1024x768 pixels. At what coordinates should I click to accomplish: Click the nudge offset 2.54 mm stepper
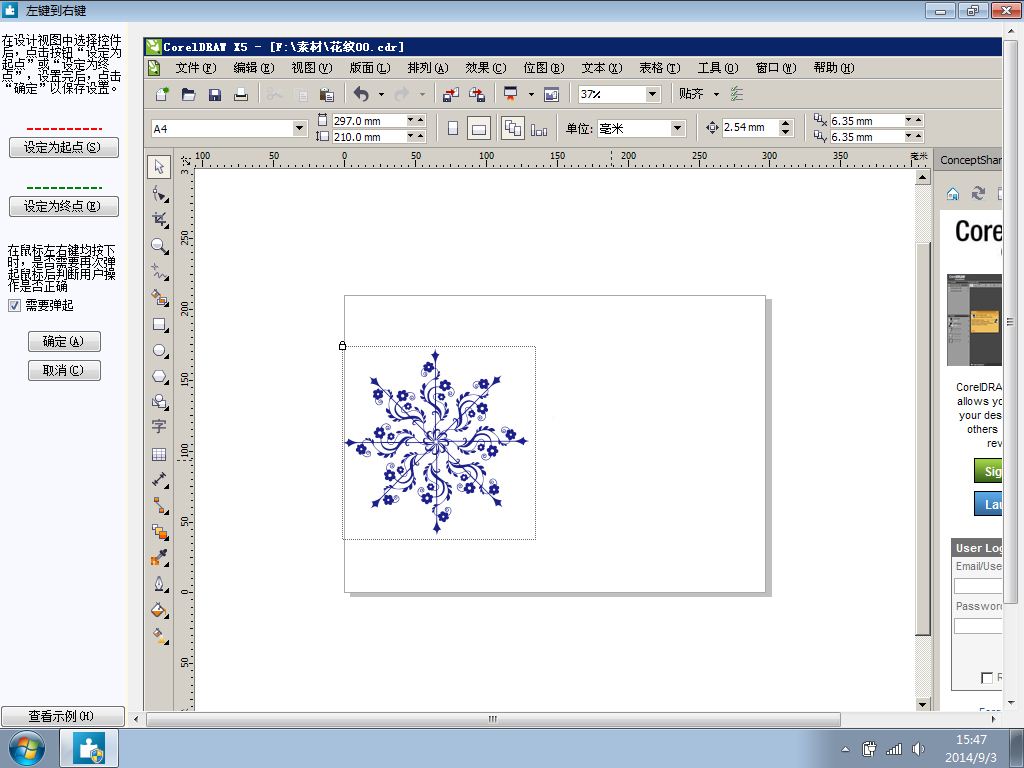[786, 127]
